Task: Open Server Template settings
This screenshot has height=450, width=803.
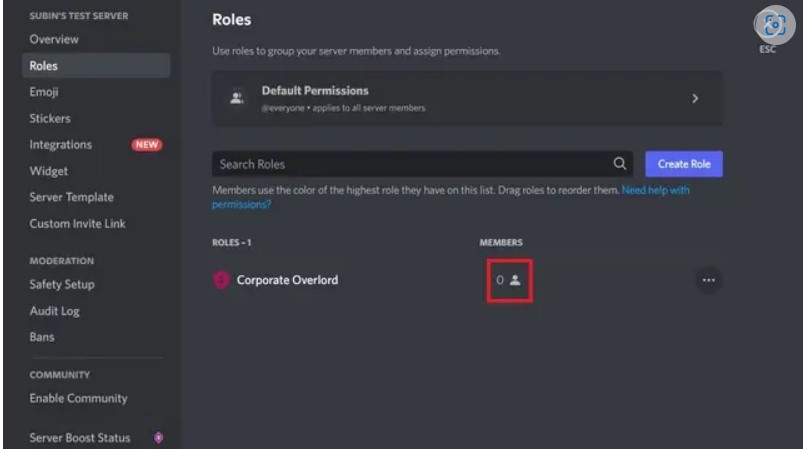Action: coord(72,197)
